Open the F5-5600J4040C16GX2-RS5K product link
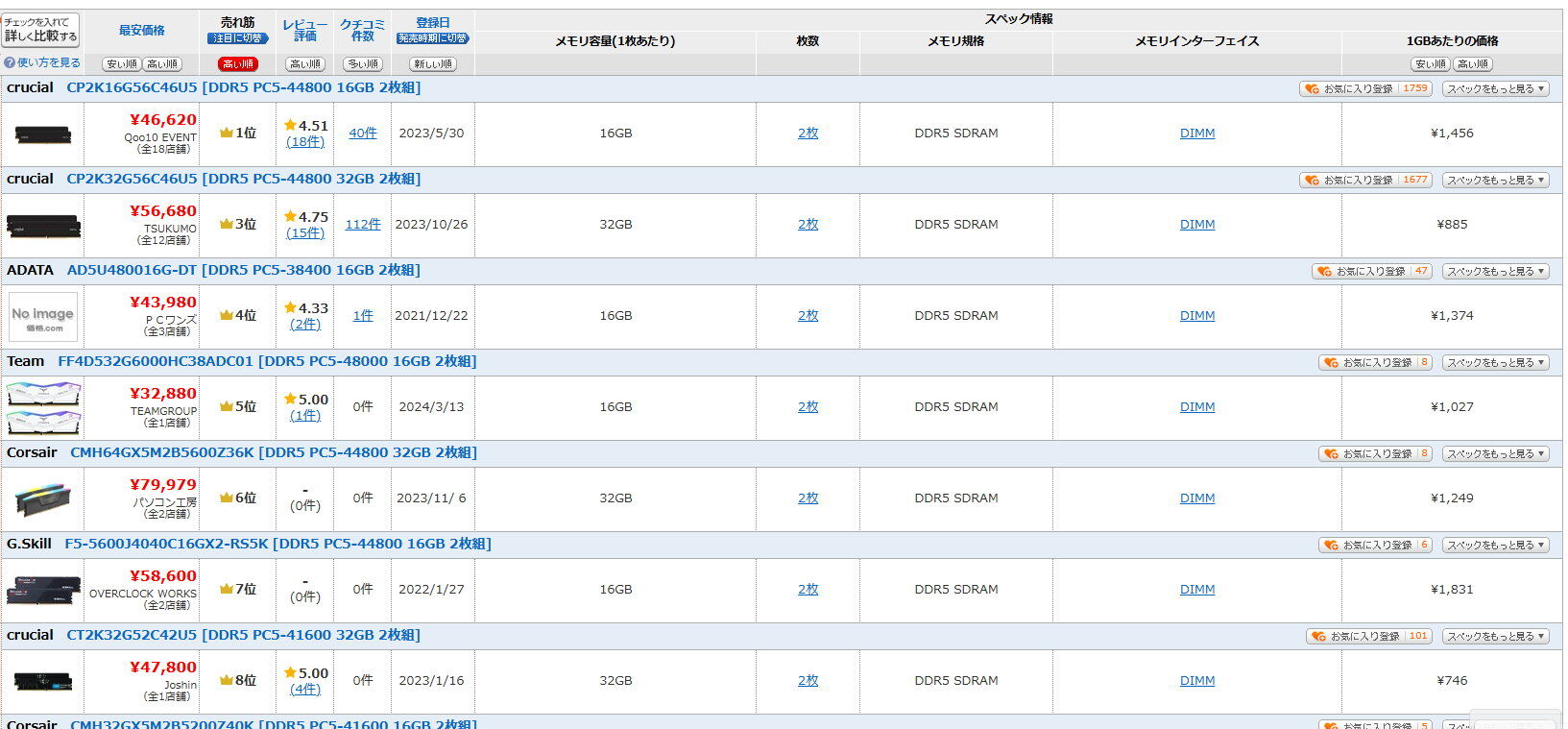The width and height of the screenshot is (1568, 729). pyautogui.click(x=277, y=544)
